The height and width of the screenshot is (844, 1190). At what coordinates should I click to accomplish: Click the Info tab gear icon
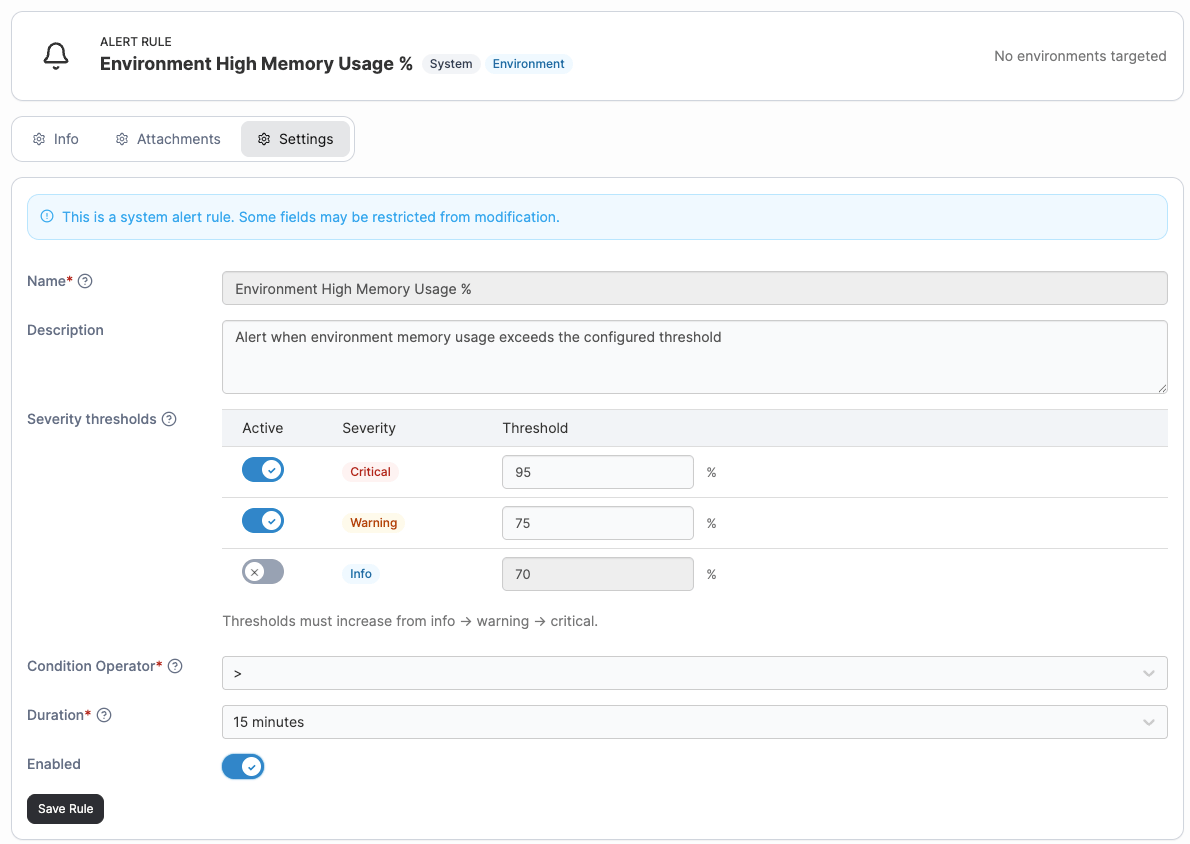39,139
